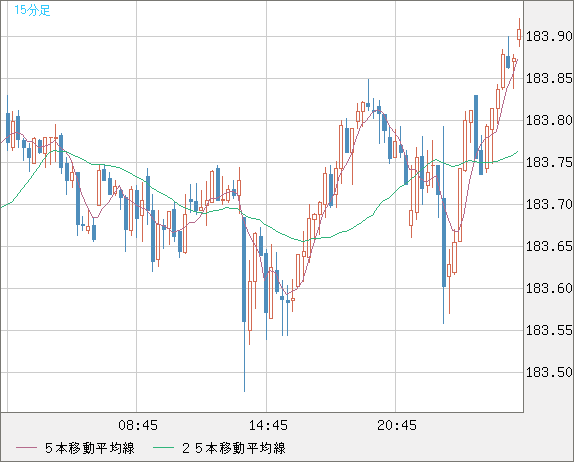Image resolution: width=574 pixels, height=462 pixels.
Task: Click the 08:45 time axis label
Action: tap(138, 425)
